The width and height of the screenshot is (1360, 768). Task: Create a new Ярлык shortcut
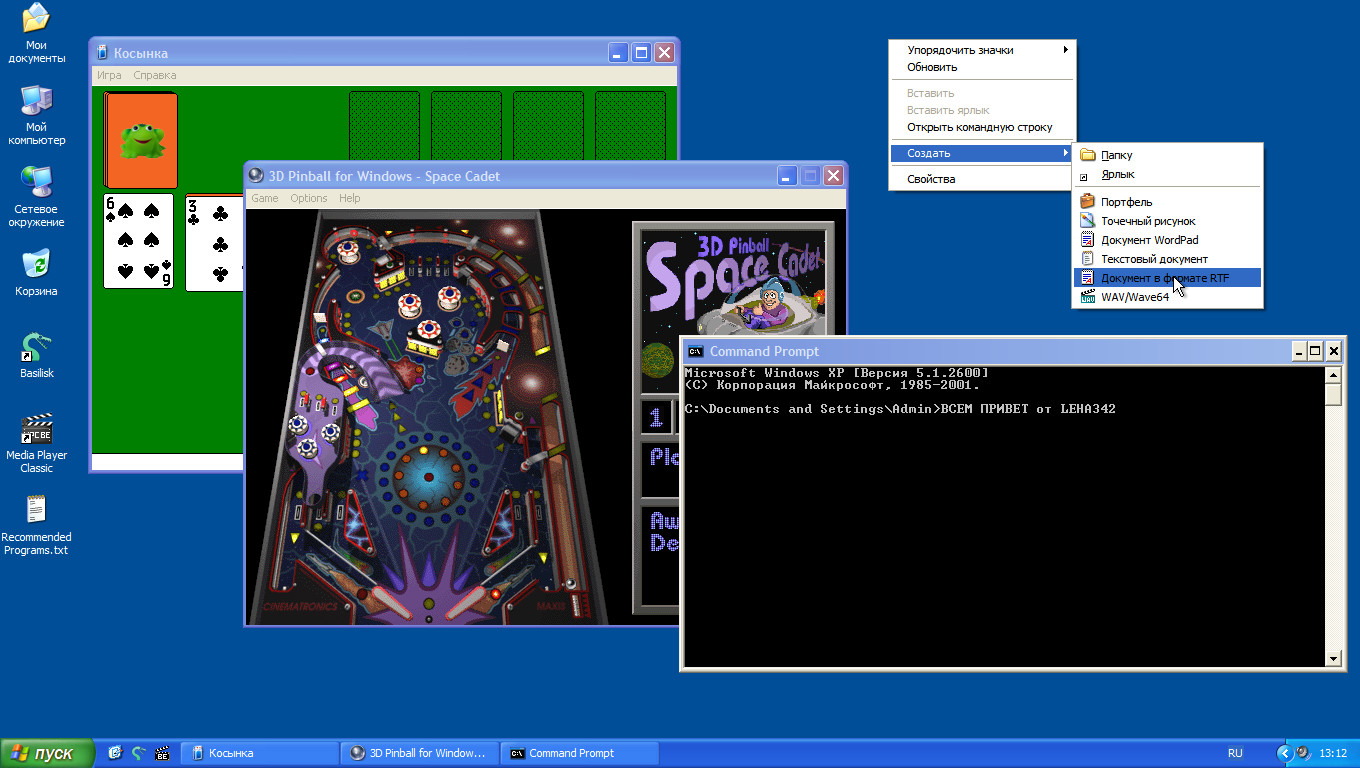point(1167,174)
